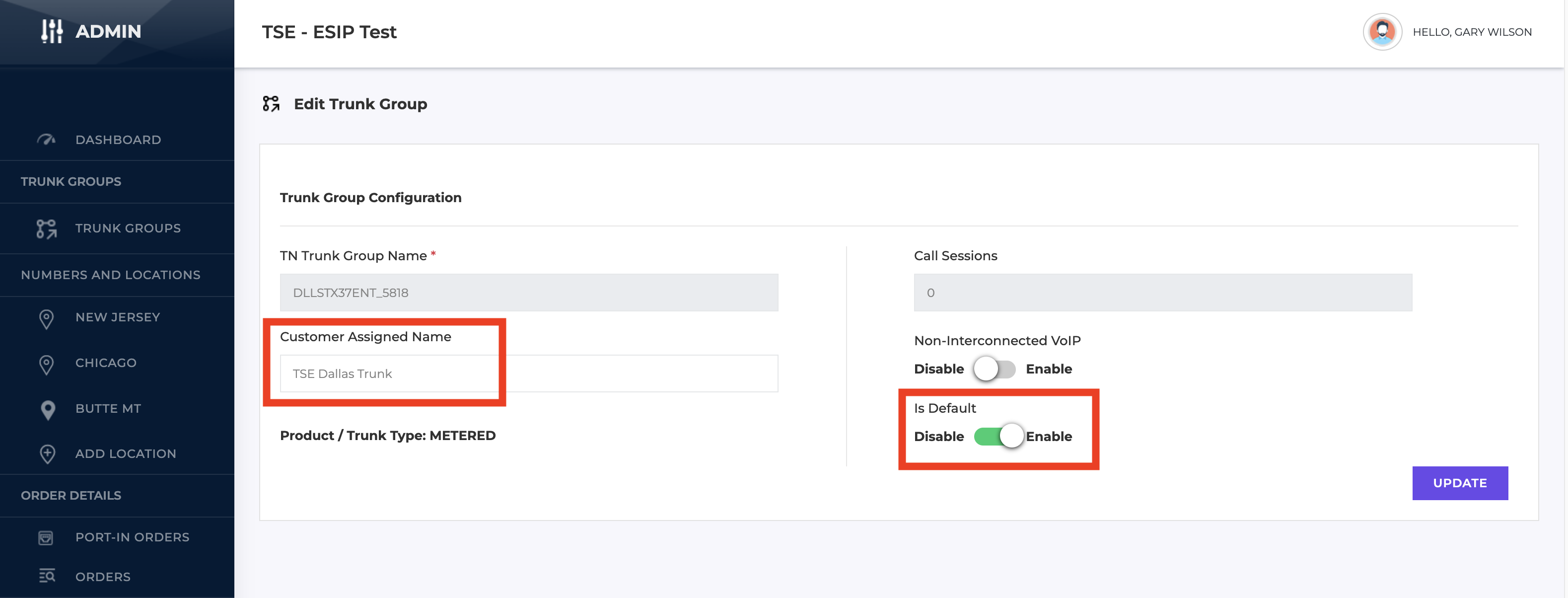Click the Numbers and Locations section header
This screenshot has width=1568, height=598.
(x=110, y=275)
